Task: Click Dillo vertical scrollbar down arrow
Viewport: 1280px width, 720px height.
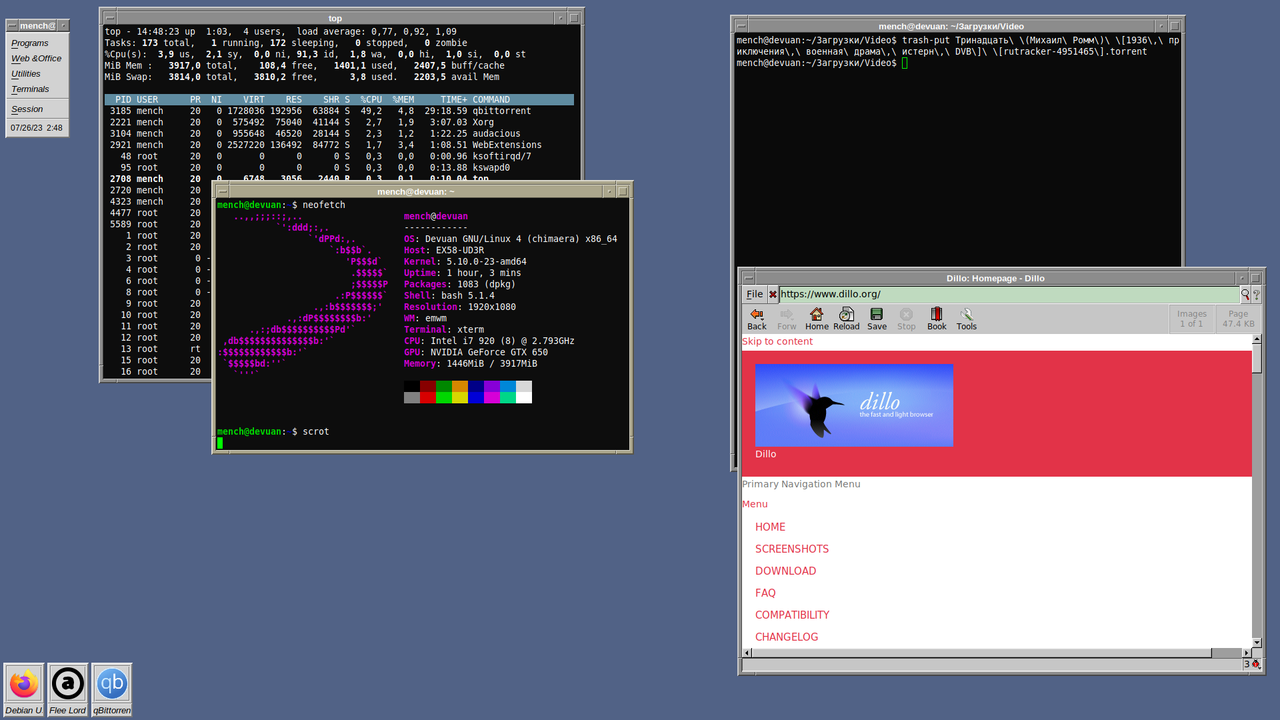Action: point(1257,643)
